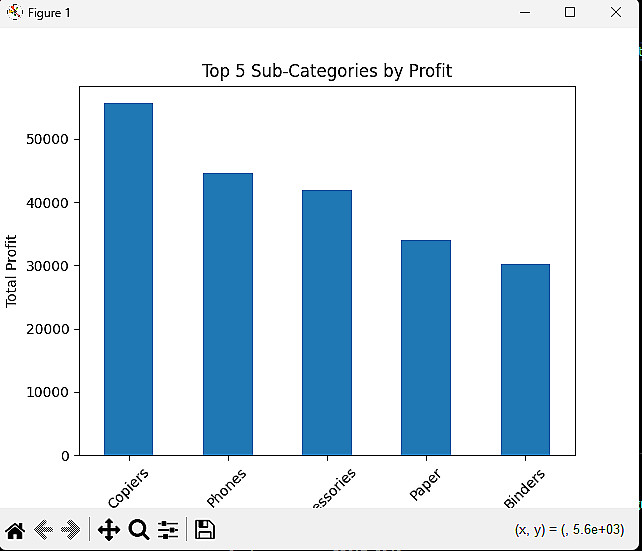Viewport: 642px width, 551px height.
Task: Open Configure subplots sliders icon
Action: [168, 530]
